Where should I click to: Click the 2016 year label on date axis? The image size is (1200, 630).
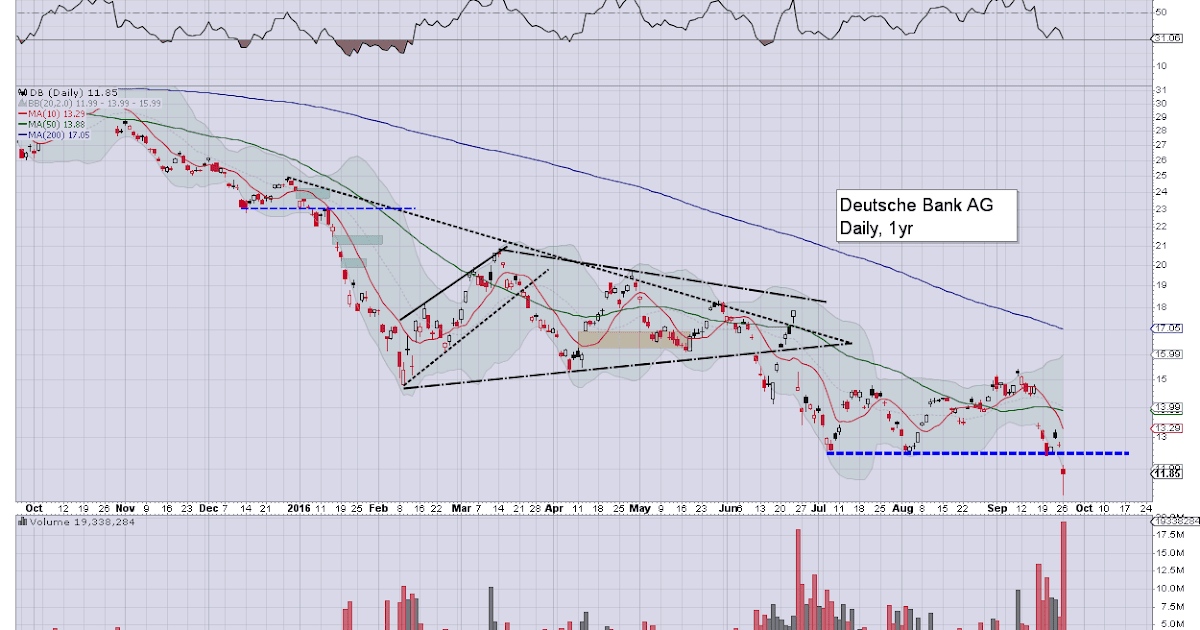pos(300,507)
